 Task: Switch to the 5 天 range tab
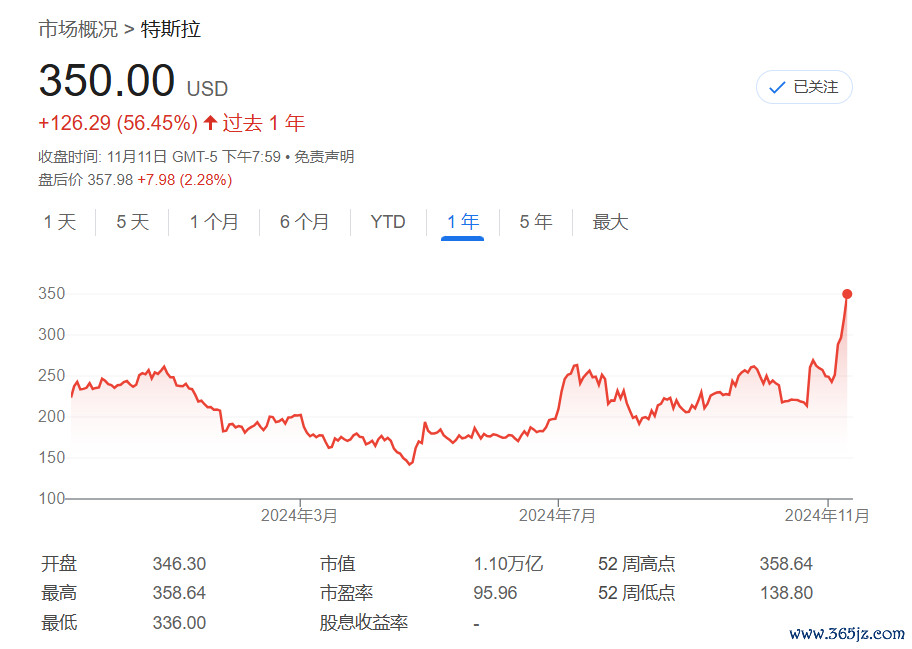(x=133, y=222)
